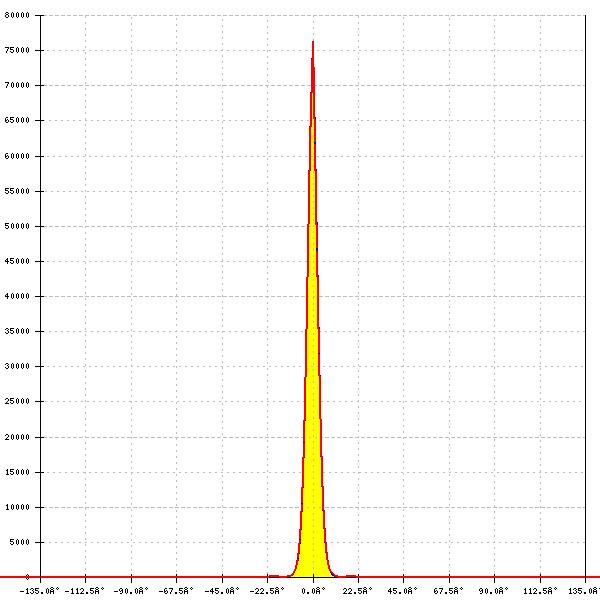
Task: Click the -135.0 x-axis label
Action: pyautogui.click(x=39, y=591)
